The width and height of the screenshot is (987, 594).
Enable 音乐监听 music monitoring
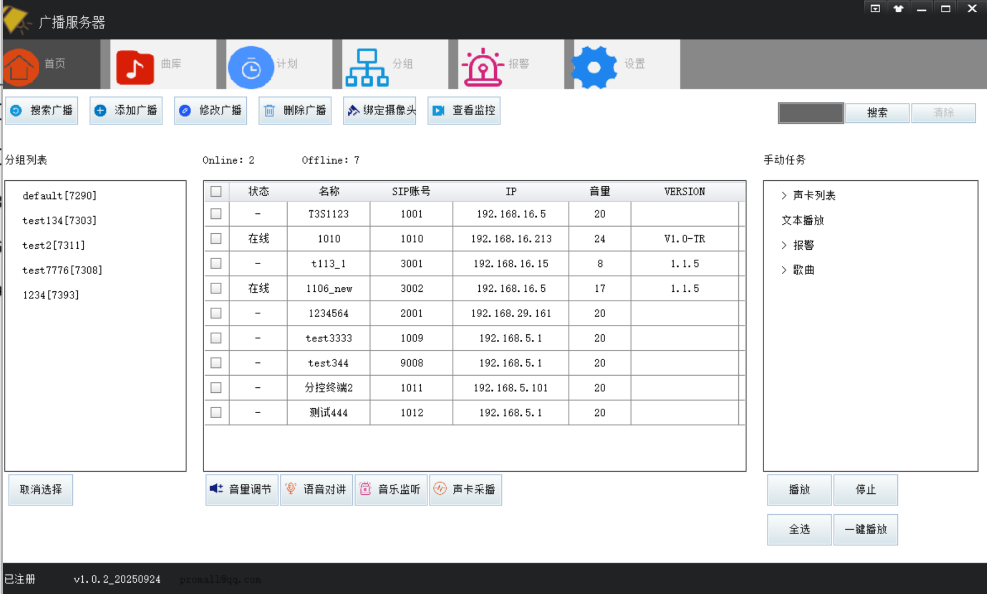point(391,489)
